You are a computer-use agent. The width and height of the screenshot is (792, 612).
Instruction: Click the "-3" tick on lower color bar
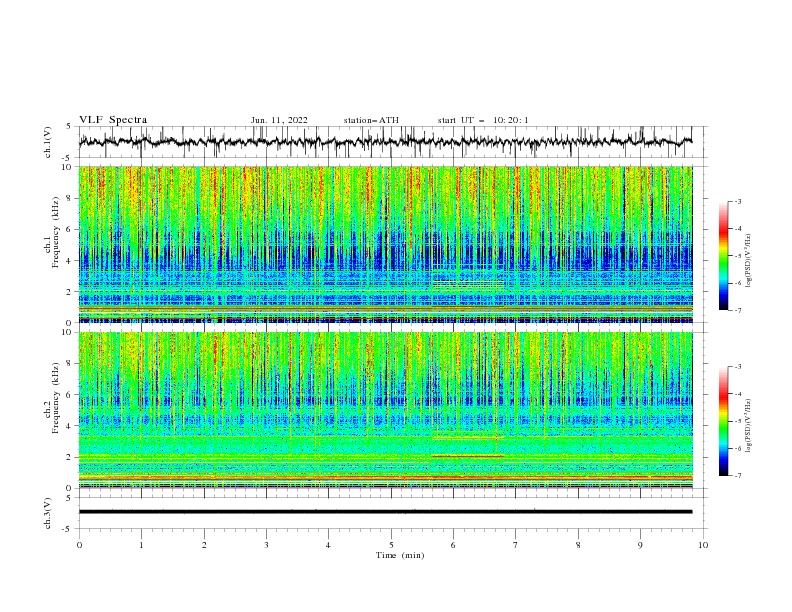(x=737, y=367)
